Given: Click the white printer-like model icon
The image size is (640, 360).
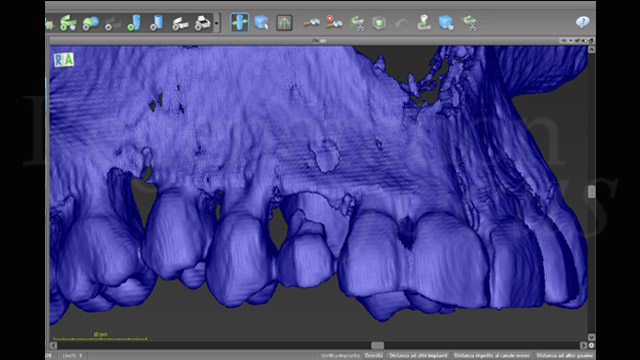Looking at the screenshot, I should click(x=202, y=23).
